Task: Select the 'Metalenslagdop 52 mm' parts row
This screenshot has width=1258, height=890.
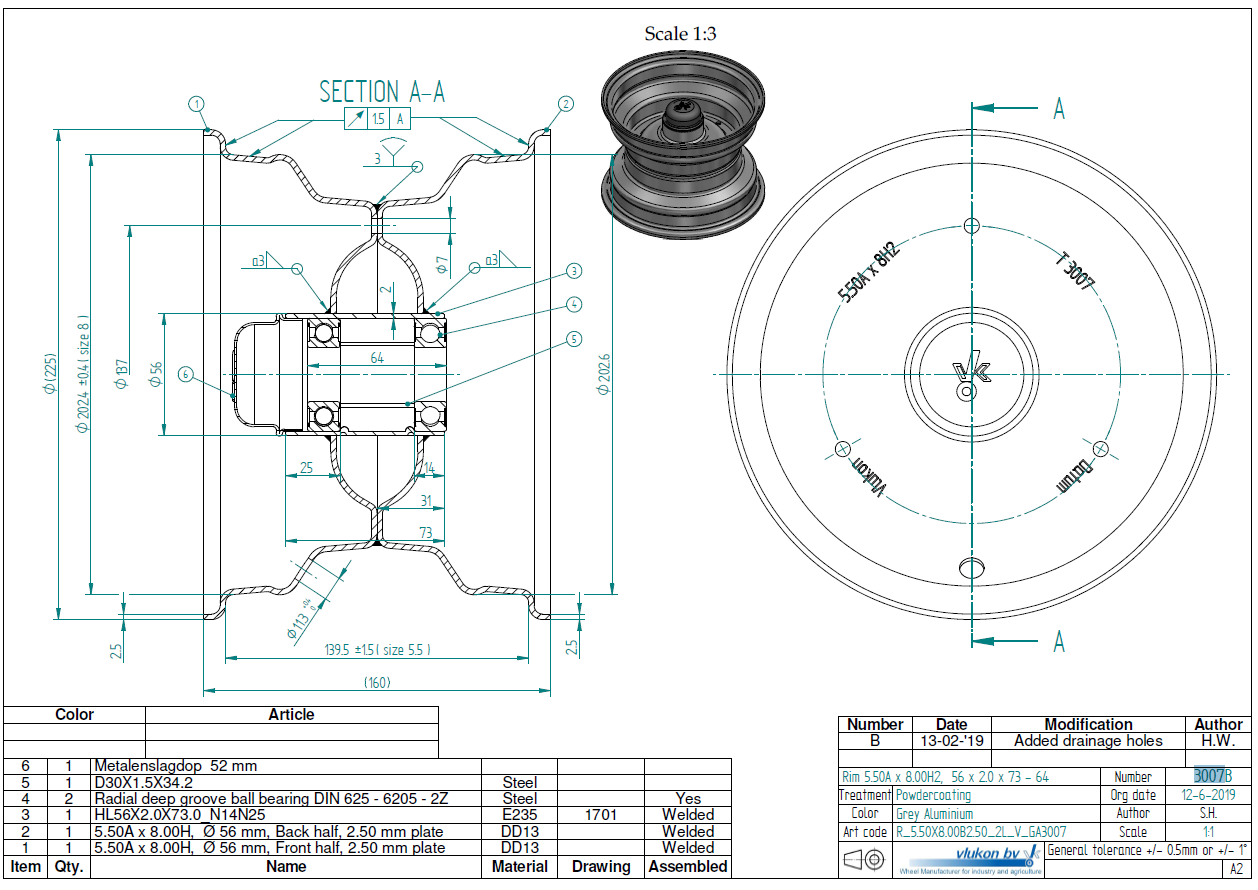Action: pos(175,766)
